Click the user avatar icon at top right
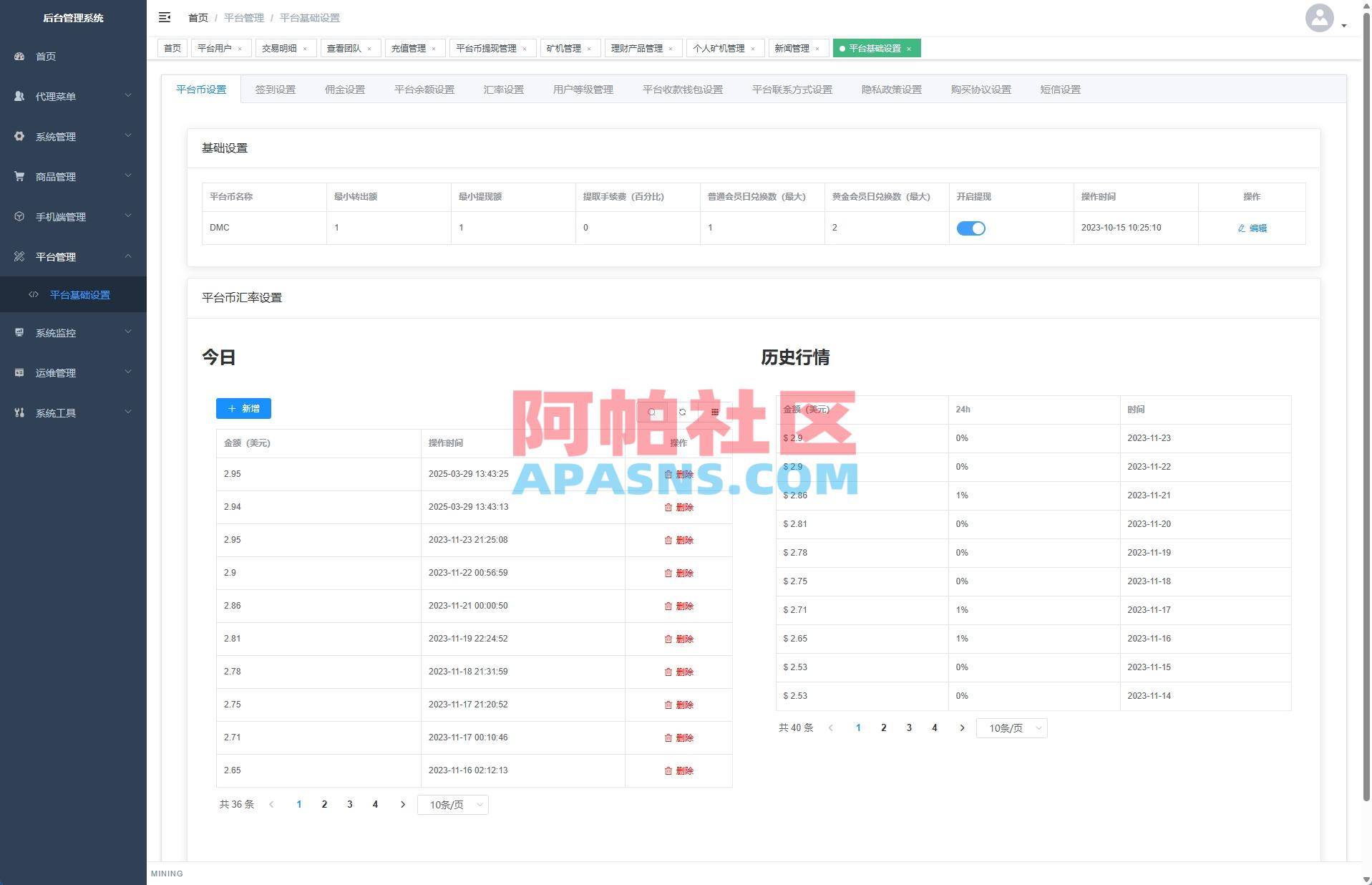 (1320, 18)
